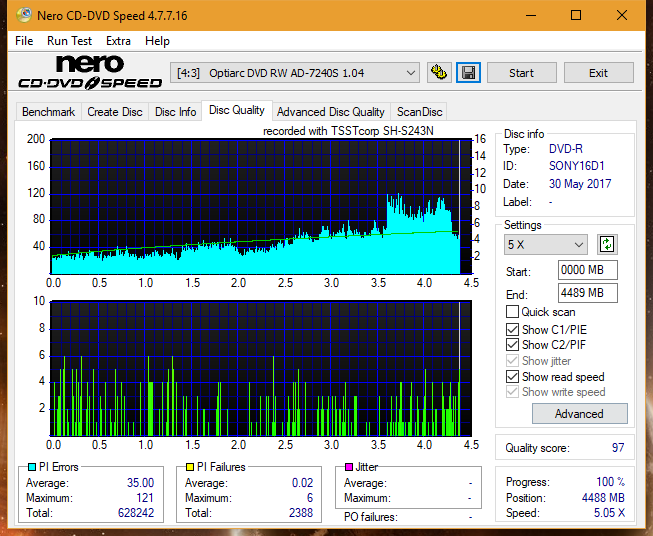The height and width of the screenshot is (536, 653).
Task: Enable the Quick scan checkbox
Action: point(512,312)
